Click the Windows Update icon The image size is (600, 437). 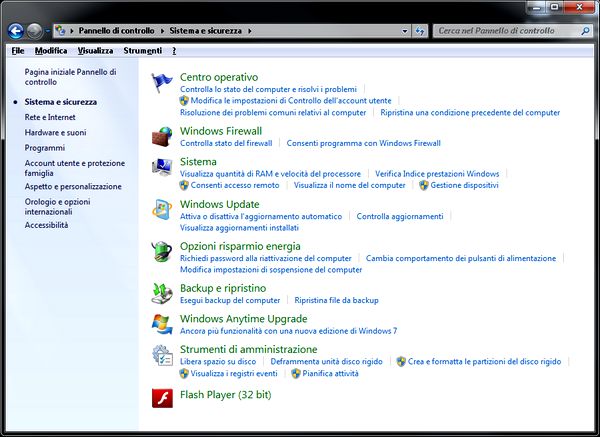click(162, 209)
